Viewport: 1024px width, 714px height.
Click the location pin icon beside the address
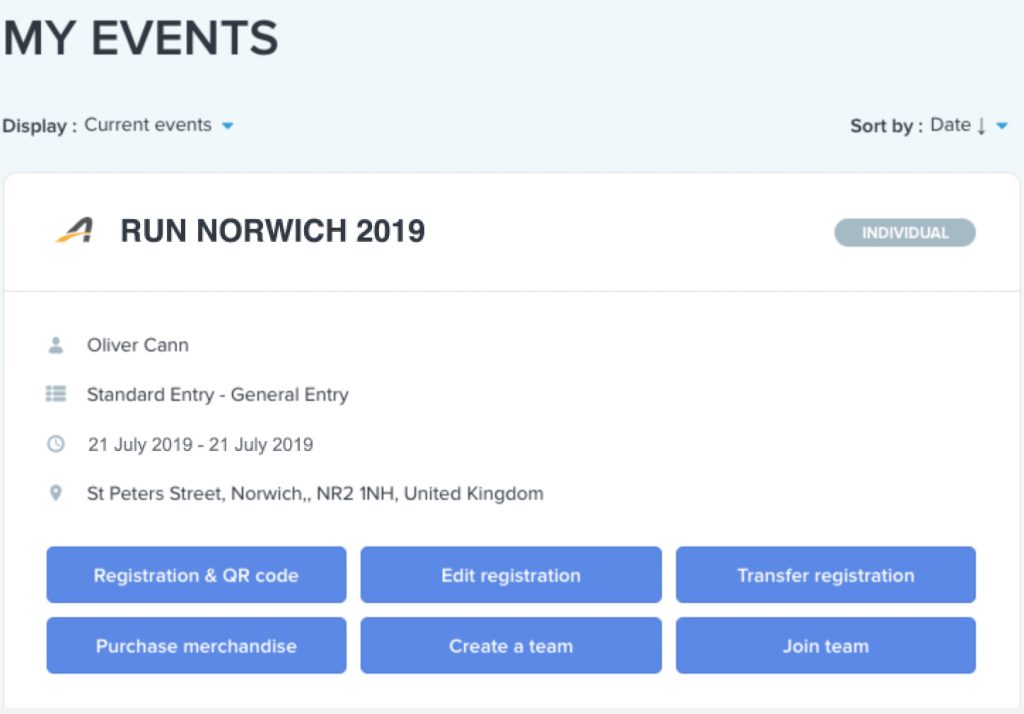[x=56, y=493]
